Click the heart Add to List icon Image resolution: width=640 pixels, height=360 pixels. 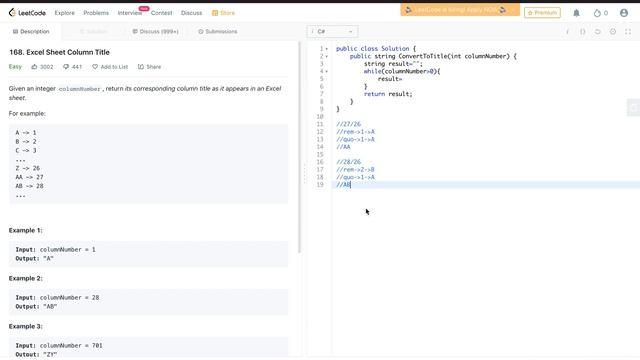(95, 67)
